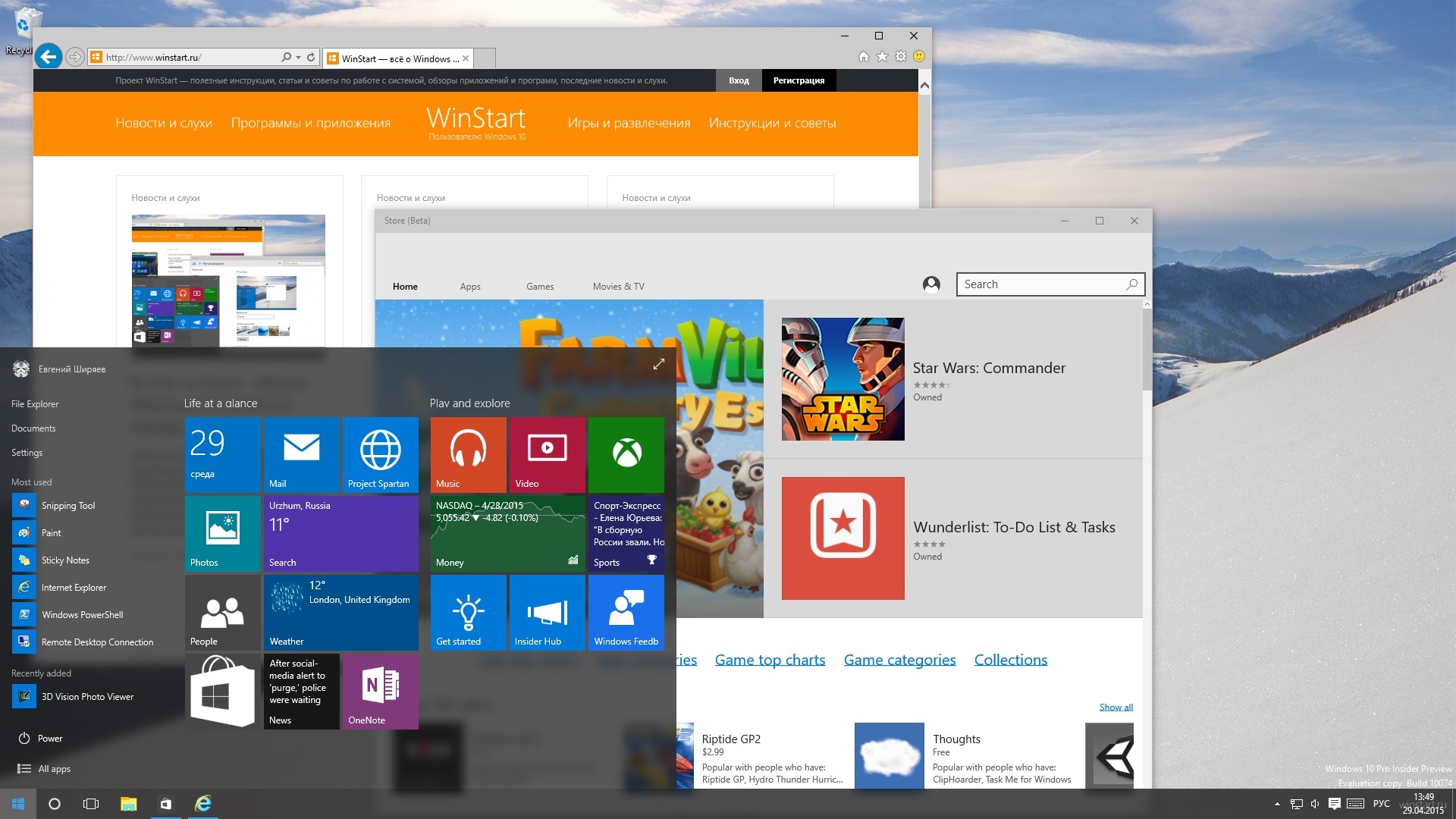Open Инструкции и советы site menu
1456x819 pixels.
tap(772, 123)
